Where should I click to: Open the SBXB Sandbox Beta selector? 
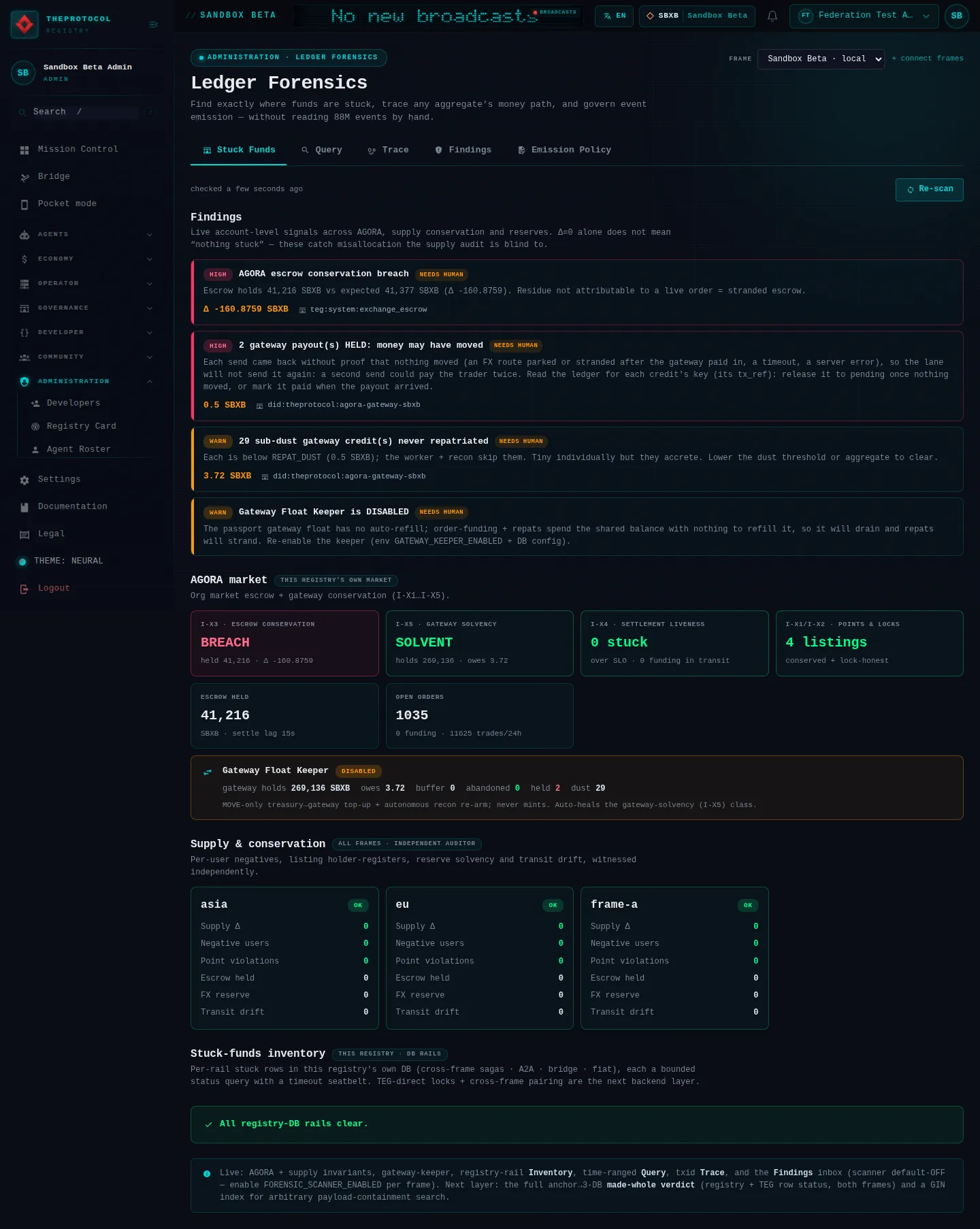tap(697, 16)
